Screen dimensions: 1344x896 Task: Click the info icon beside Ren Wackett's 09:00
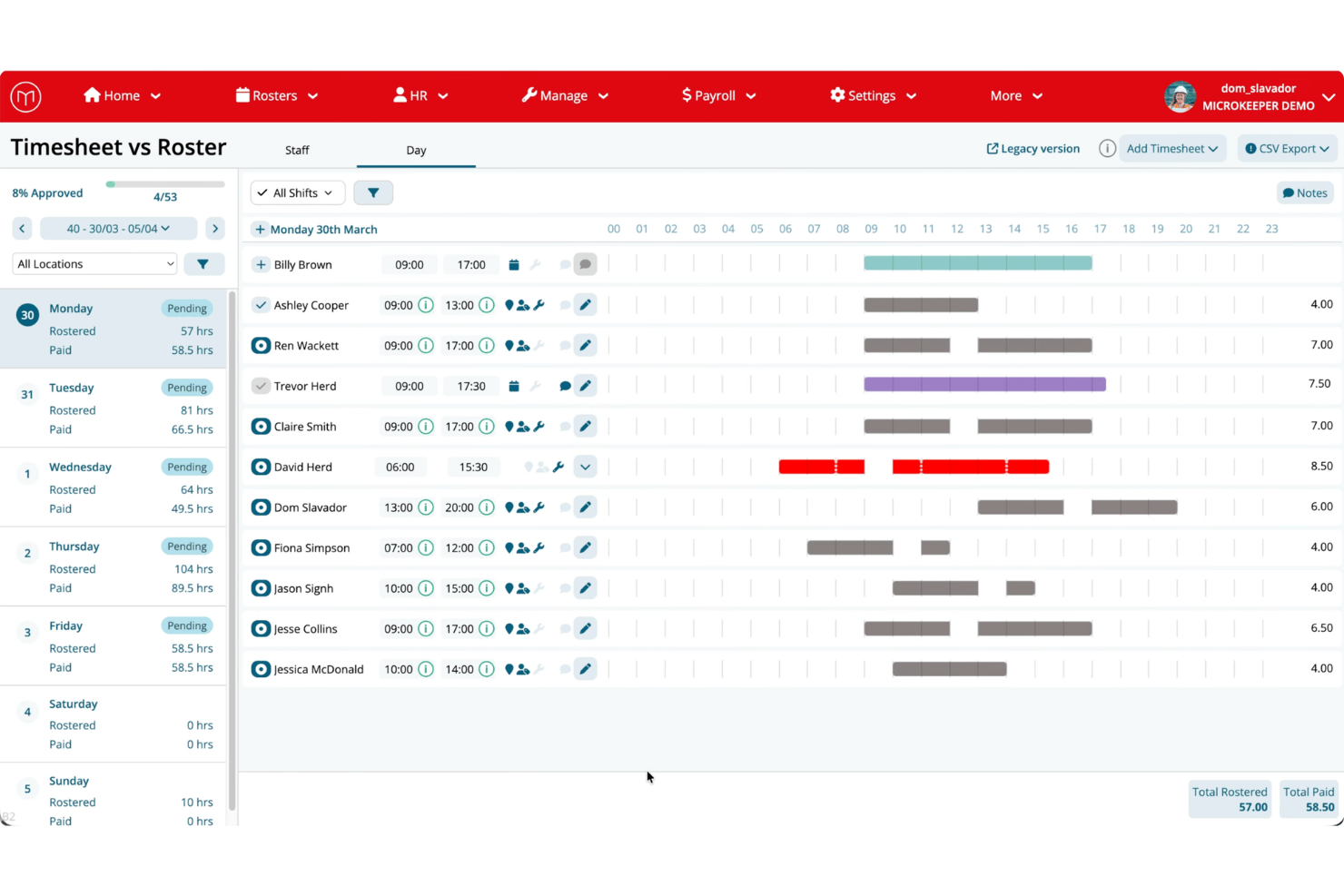(x=426, y=346)
